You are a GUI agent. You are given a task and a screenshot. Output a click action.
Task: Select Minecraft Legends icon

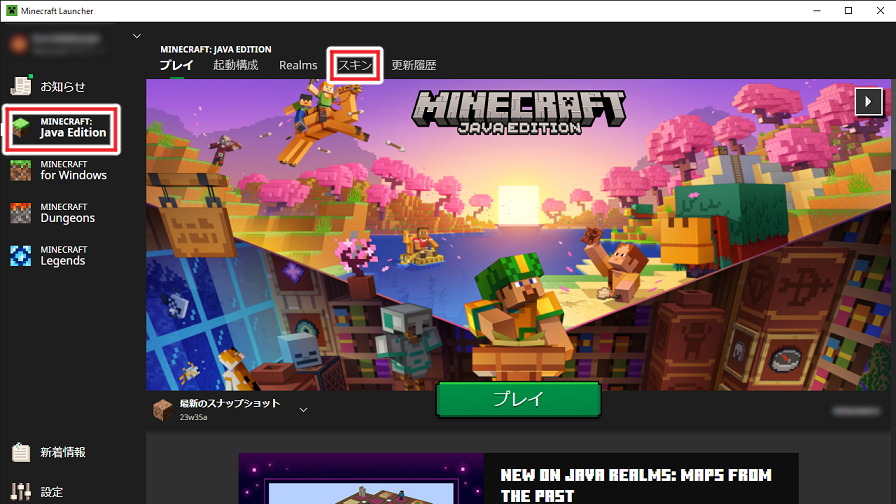21,255
